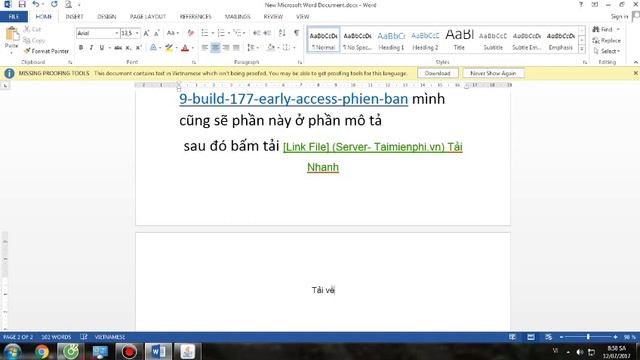Click VIETNAMESE language in status bar

[110, 337]
